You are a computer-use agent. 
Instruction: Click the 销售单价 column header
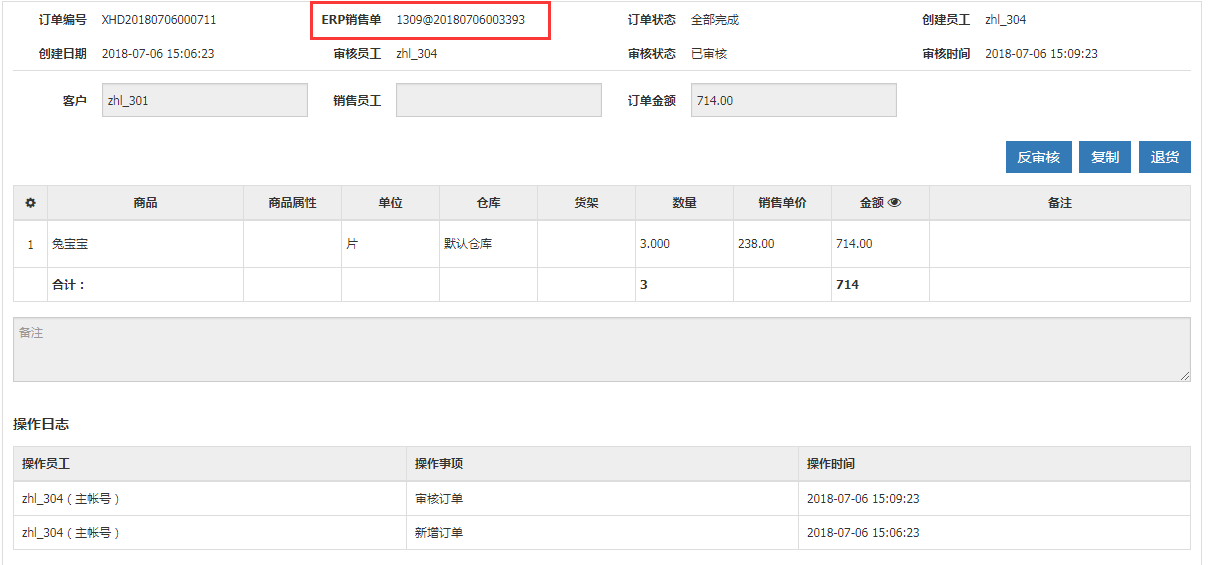[x=781, y=203]
